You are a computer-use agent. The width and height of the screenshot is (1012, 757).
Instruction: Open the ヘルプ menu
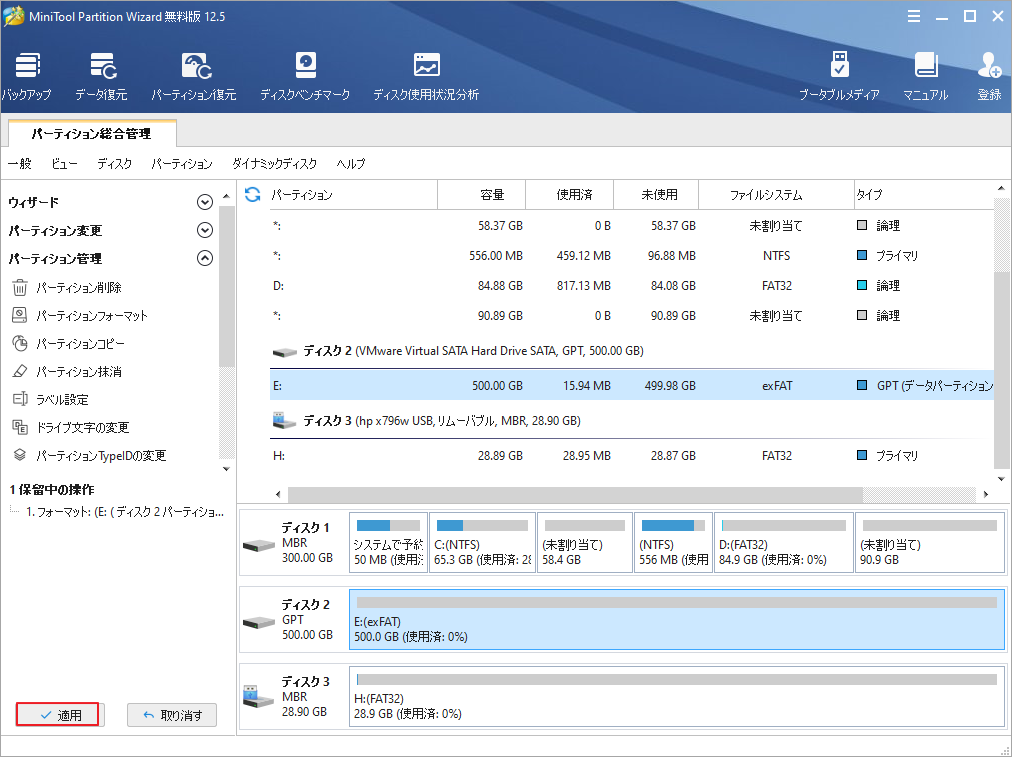(x=350, y=164)
